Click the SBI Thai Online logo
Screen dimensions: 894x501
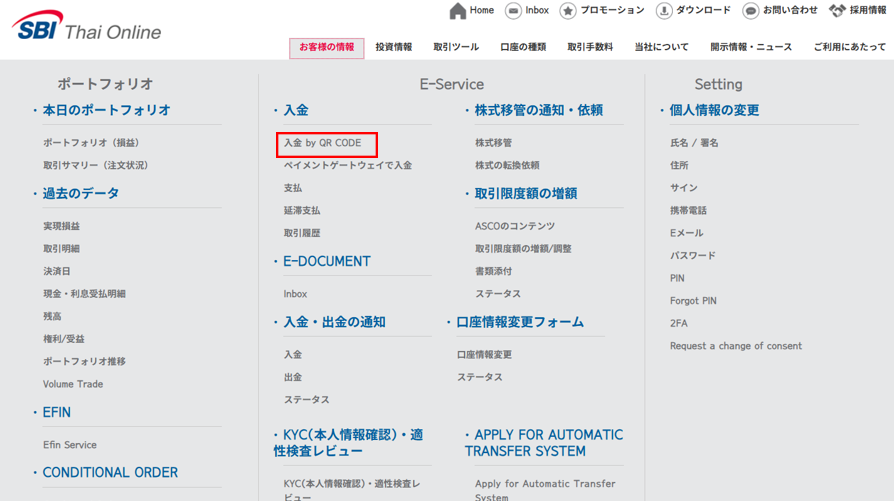[x=87, y=26]
